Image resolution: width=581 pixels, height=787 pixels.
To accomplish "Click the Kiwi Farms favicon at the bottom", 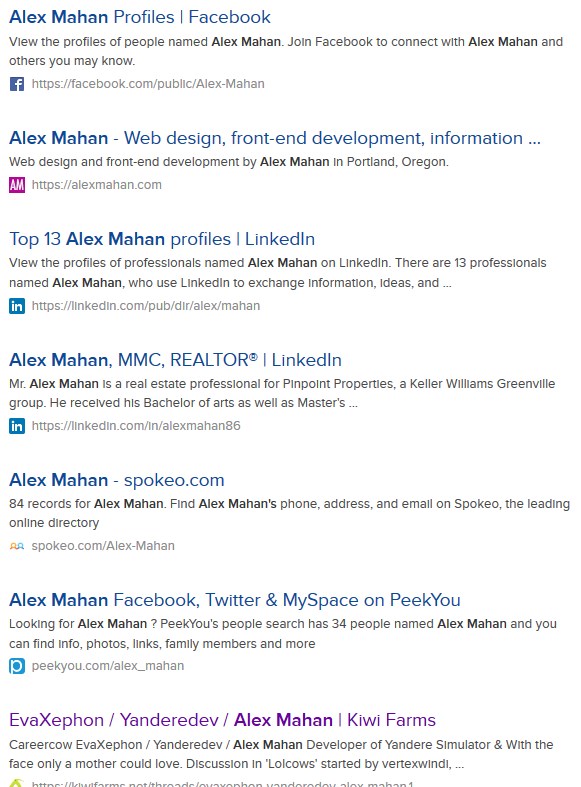I will (x=17, y=783).
